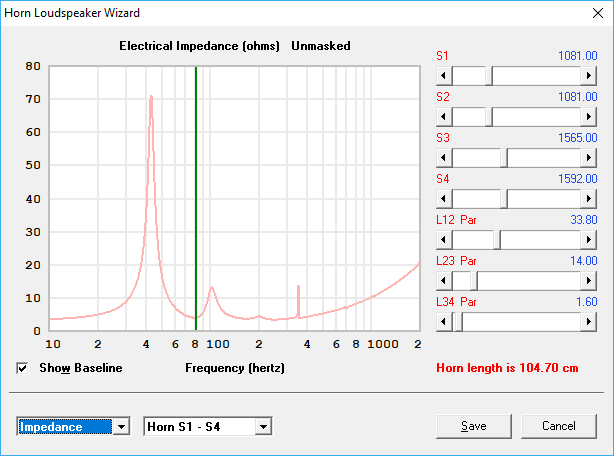Click the tall impedance peak near 40 Hz

click(151, 96)
